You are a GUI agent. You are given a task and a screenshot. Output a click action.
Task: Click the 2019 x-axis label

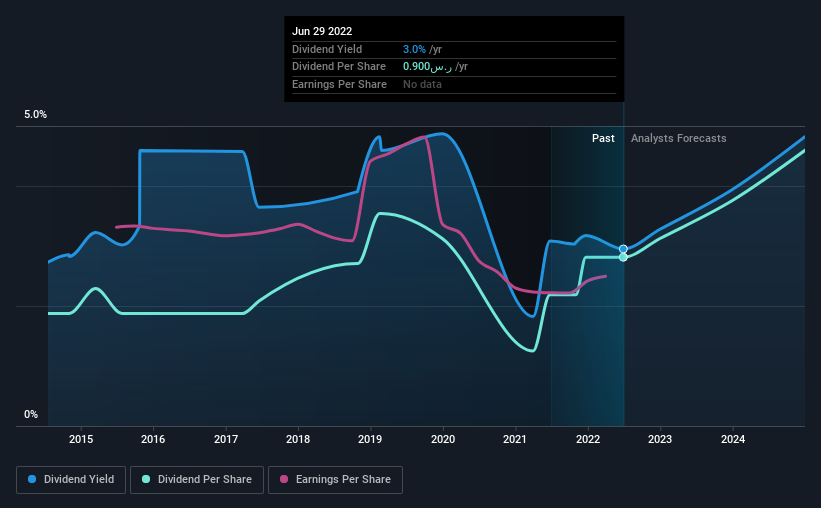coord(370,439)
